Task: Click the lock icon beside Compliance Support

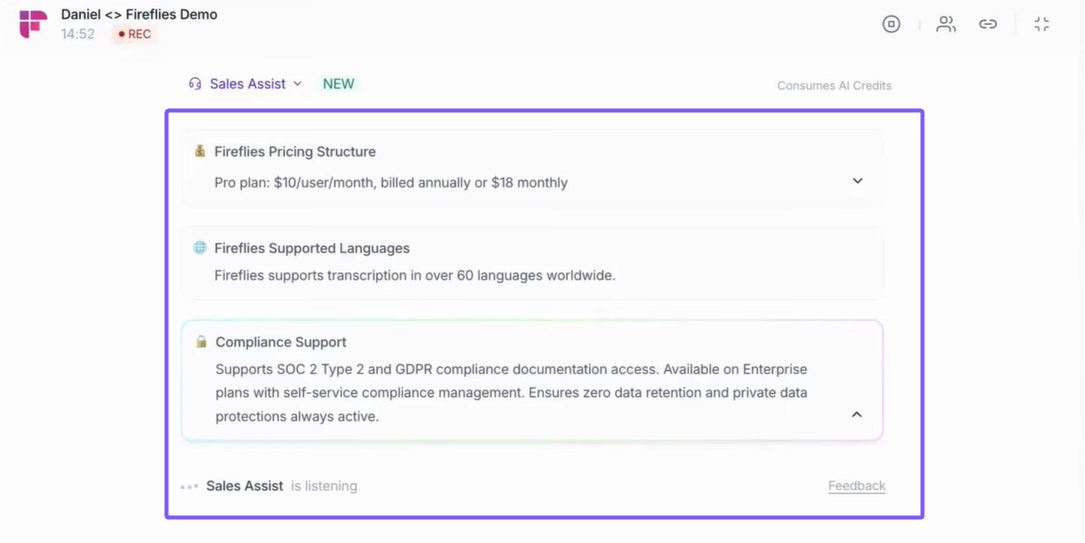Action: [201, 342]
